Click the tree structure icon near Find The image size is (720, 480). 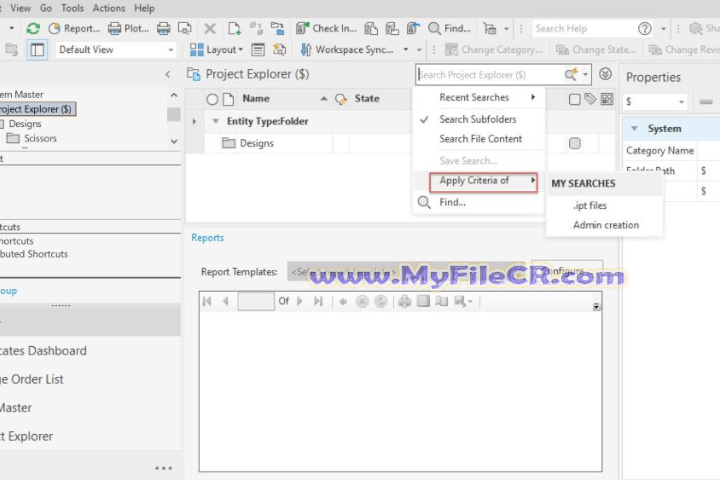pos(490,28)
